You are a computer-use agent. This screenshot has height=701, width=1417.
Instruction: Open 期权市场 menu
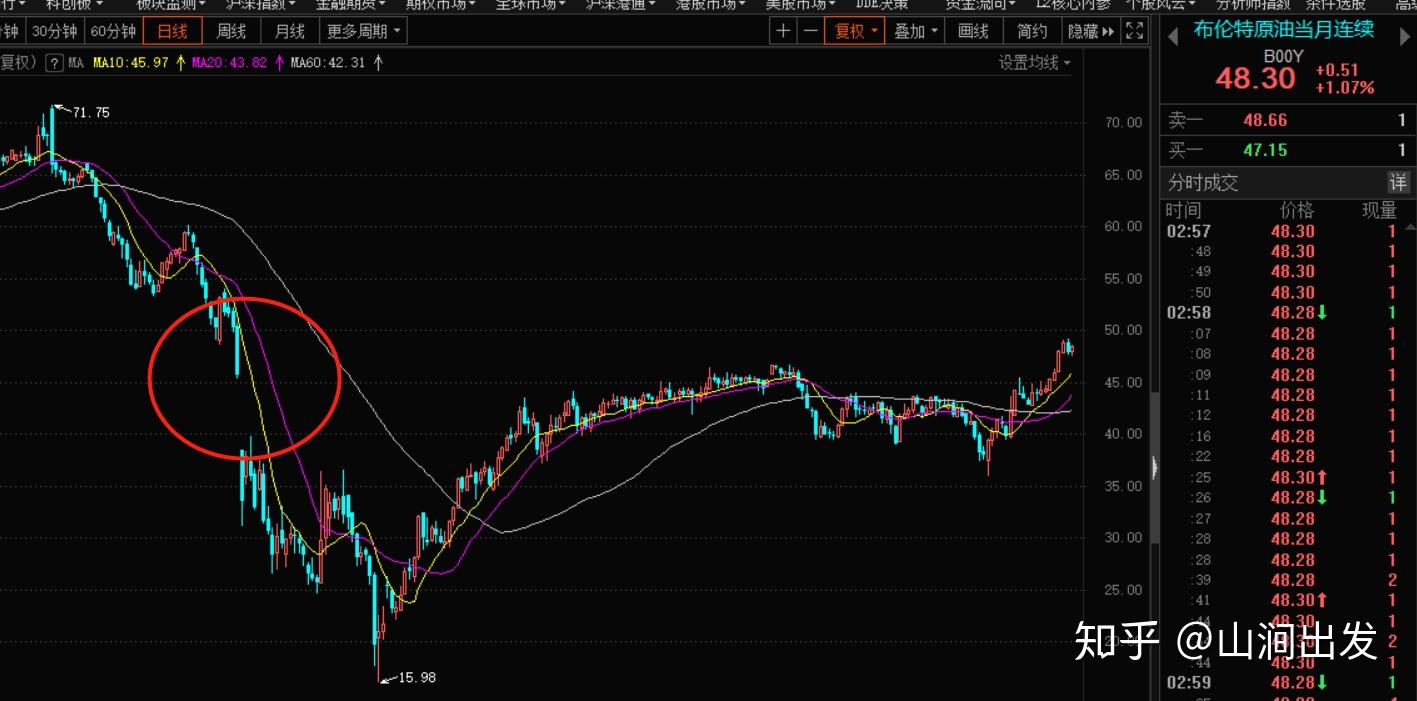click(441, 4)
